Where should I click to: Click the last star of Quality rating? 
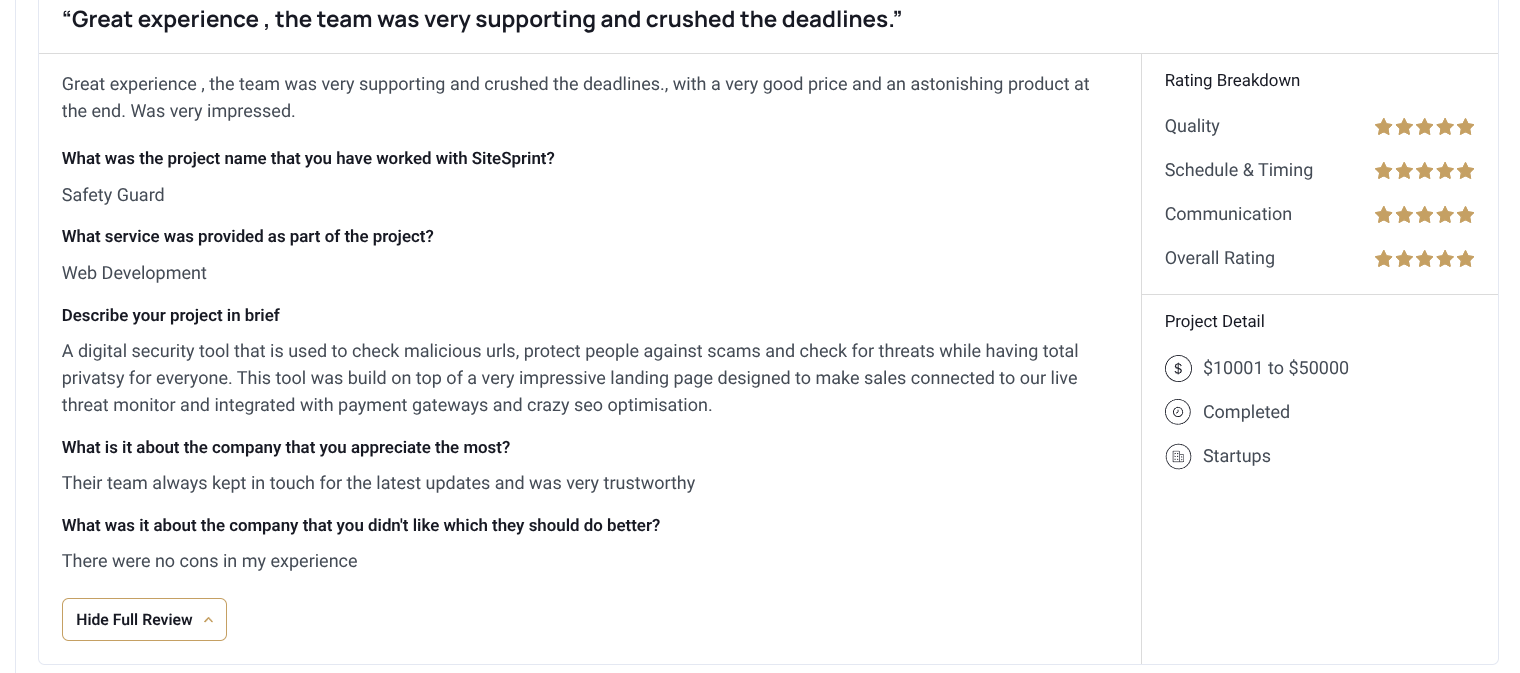[1465, 127]
